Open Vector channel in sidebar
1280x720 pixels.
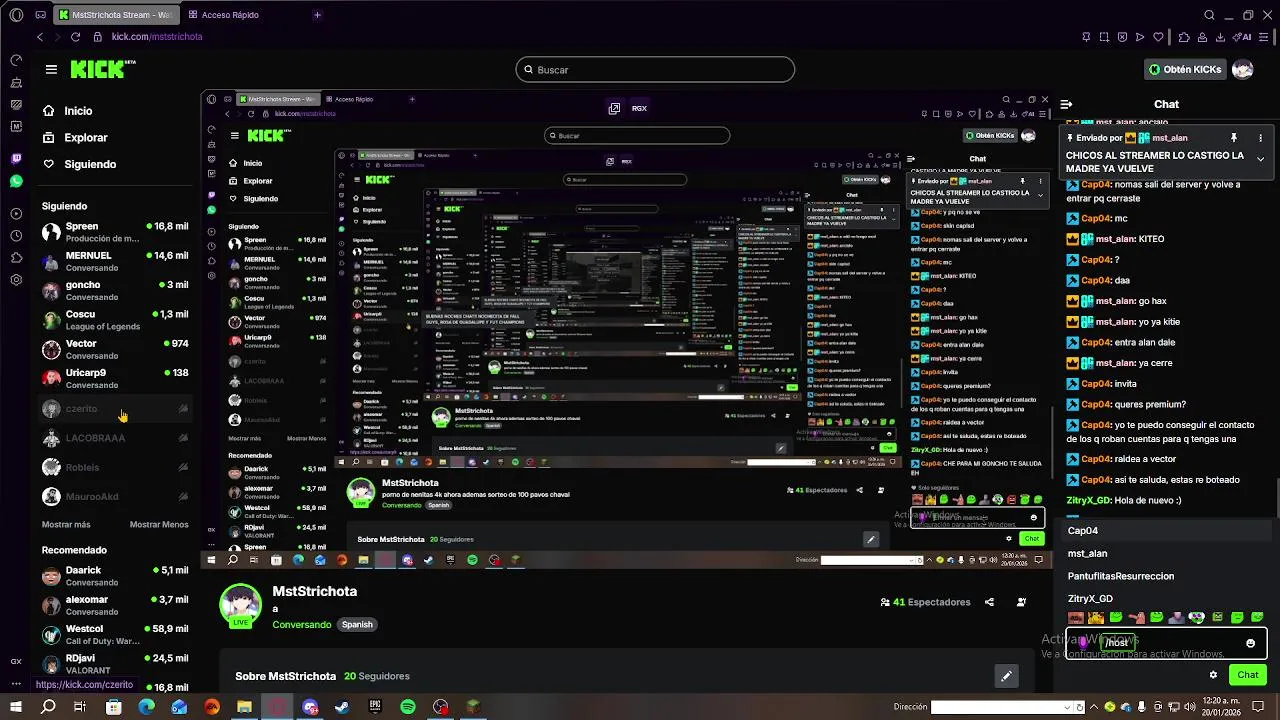115,350
